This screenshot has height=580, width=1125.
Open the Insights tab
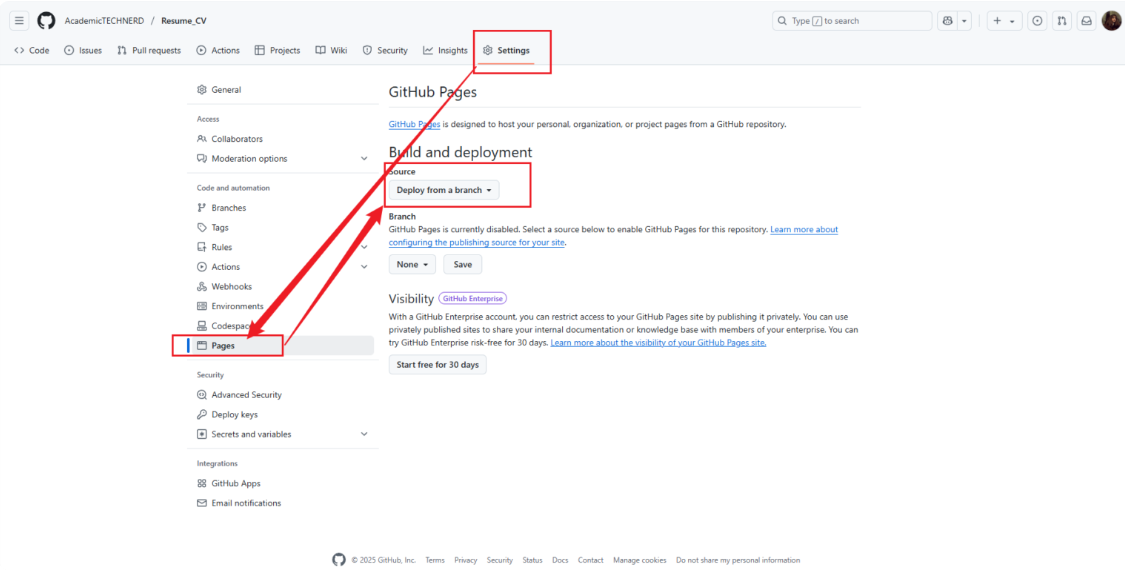click(x=446, y=50)
